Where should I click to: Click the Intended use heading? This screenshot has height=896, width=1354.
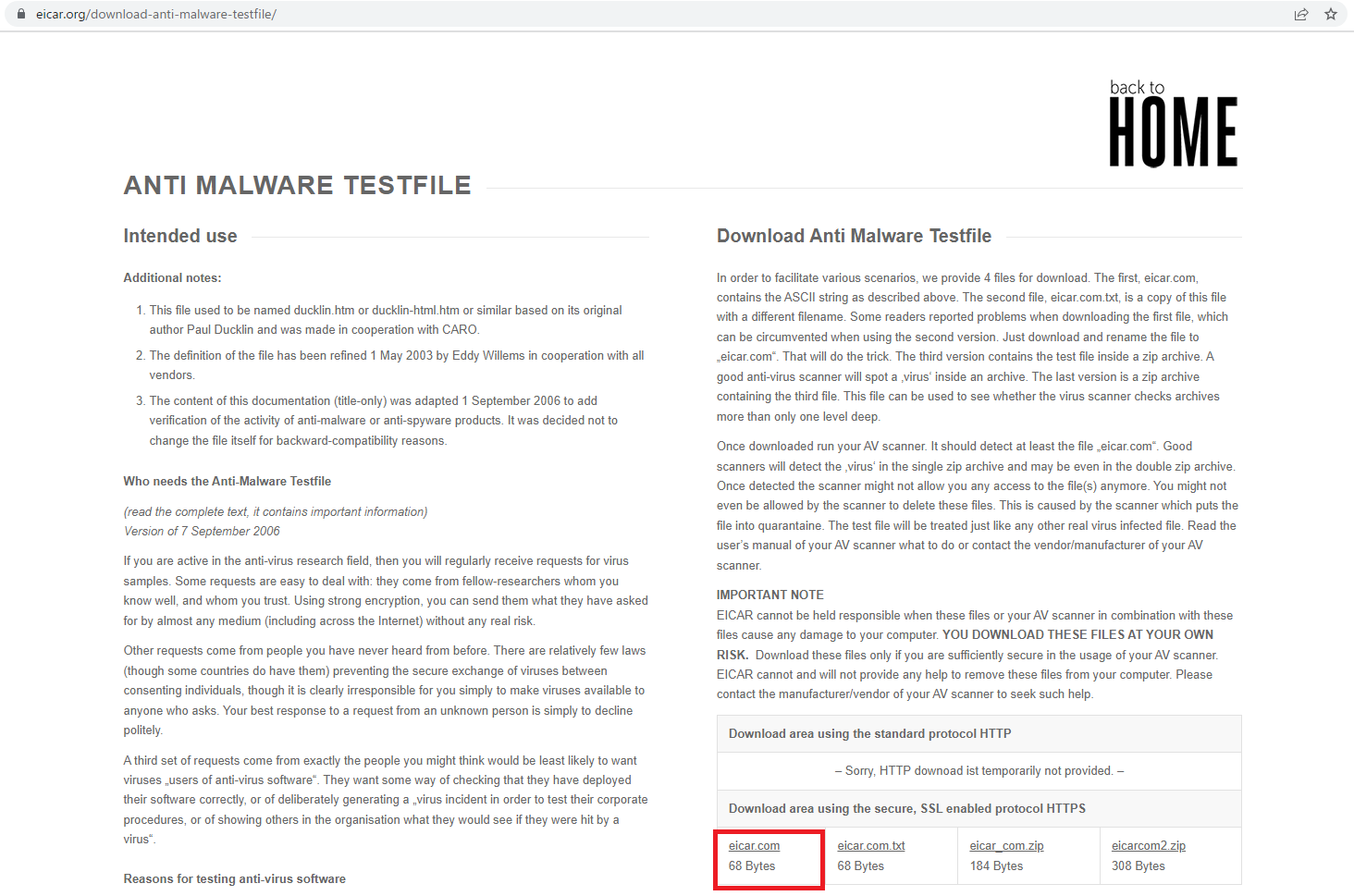pyautogui.click(x=180, y=236)
